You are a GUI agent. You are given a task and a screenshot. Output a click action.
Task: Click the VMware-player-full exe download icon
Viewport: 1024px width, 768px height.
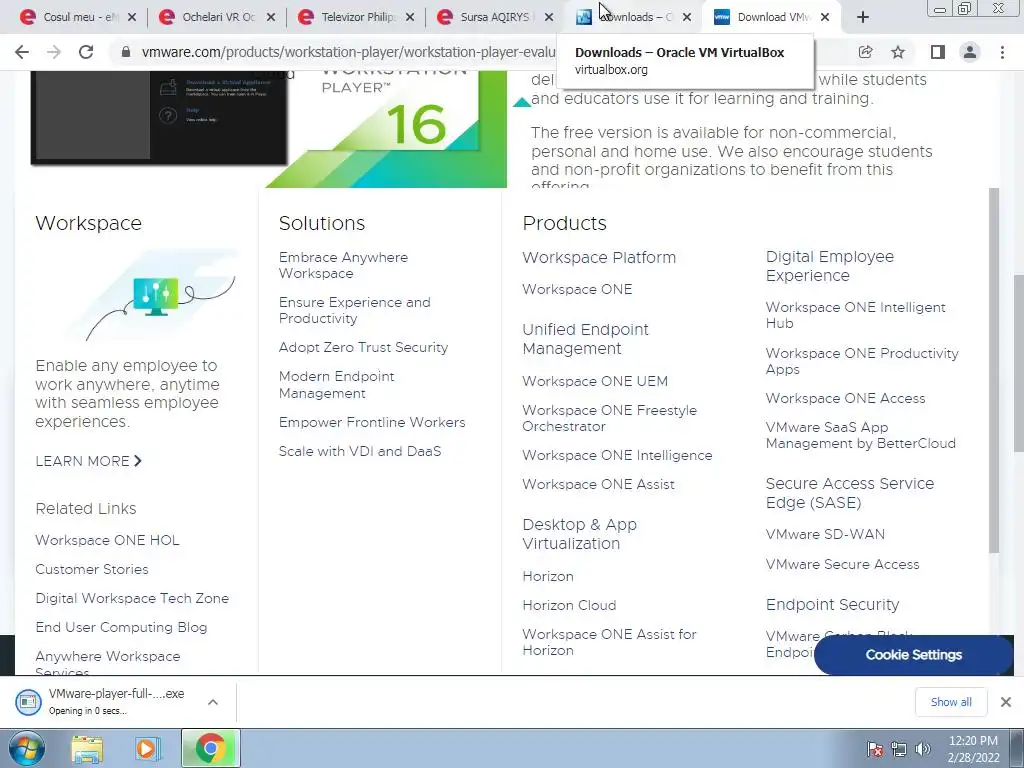point(28,702)
